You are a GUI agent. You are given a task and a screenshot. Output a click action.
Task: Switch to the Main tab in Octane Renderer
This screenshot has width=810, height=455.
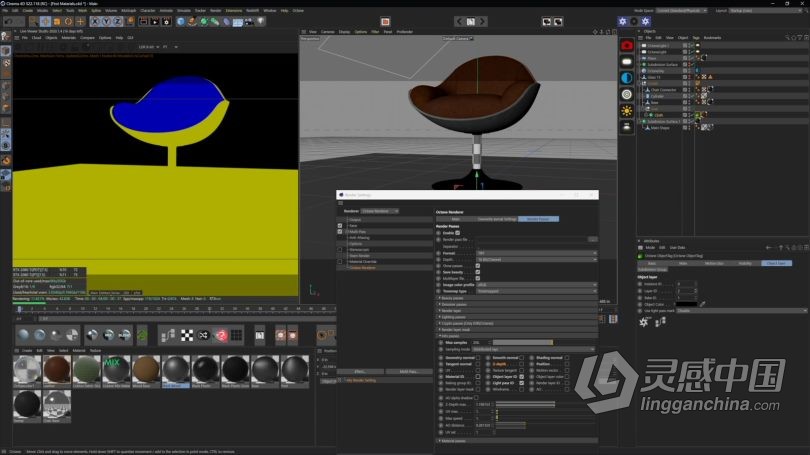456,219
